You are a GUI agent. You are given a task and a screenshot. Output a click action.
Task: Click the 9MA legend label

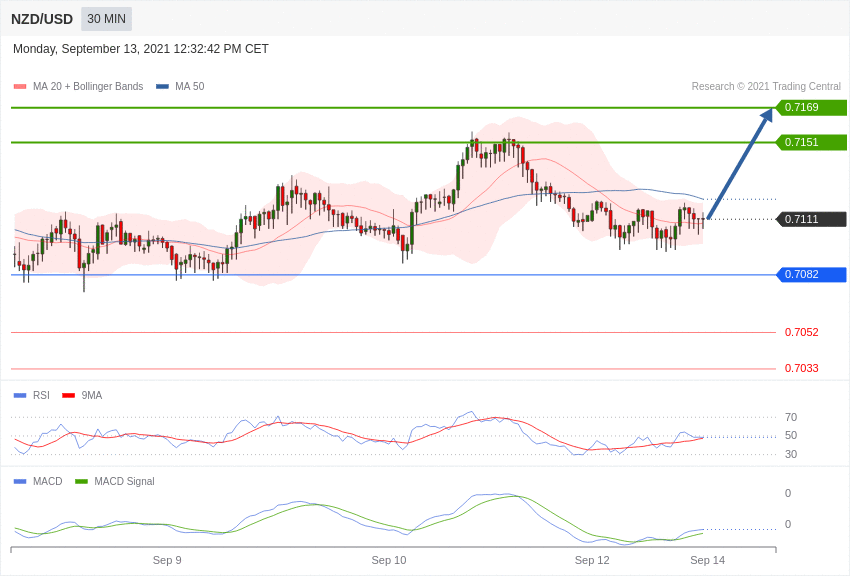point(92,396)
